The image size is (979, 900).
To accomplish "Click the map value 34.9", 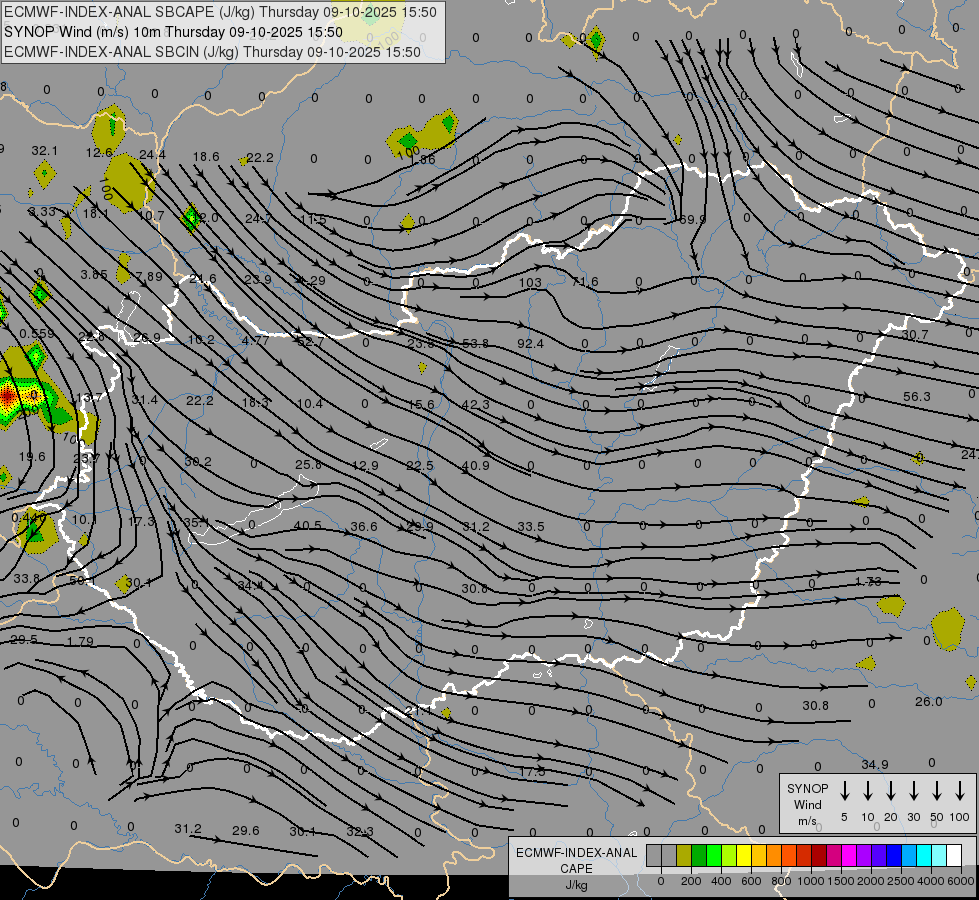I will coord(875,764).
